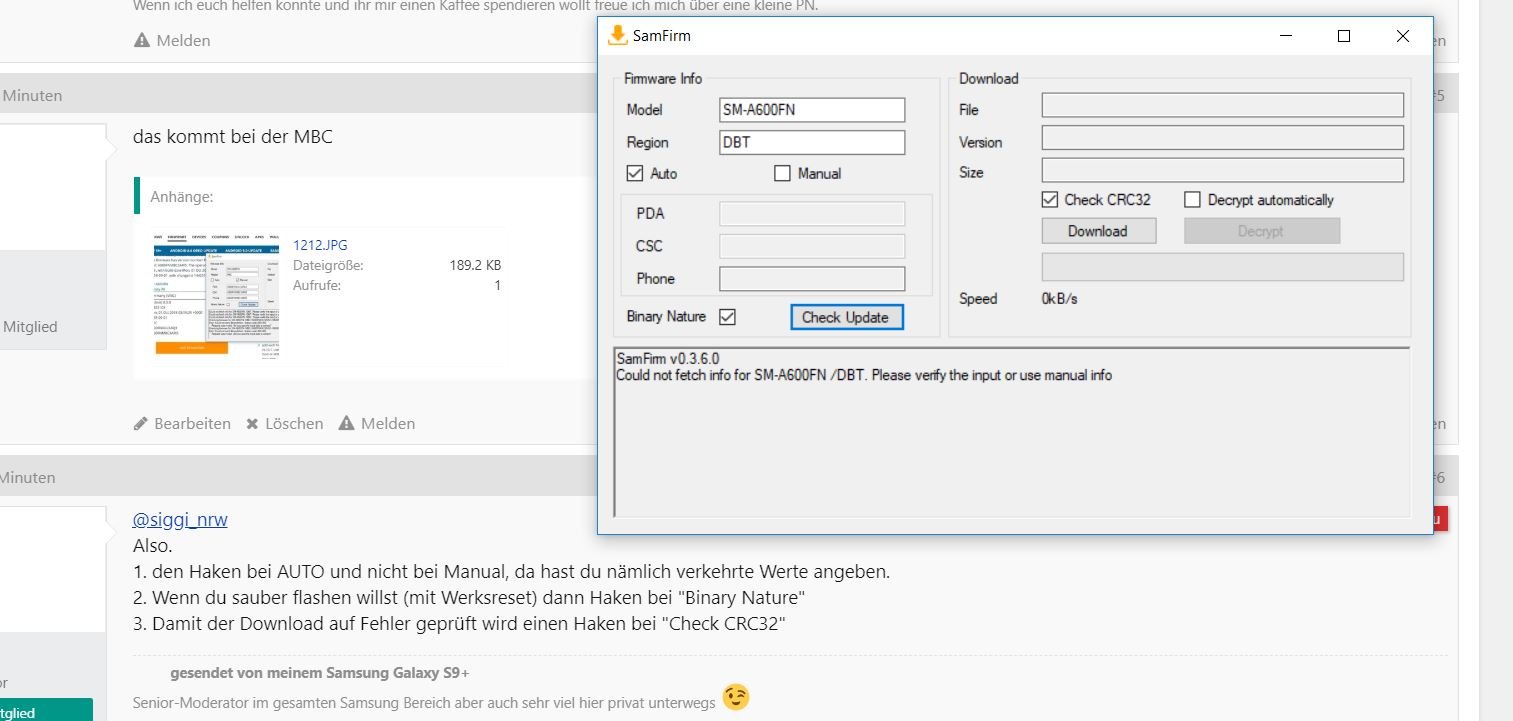Uncheck the Check CRC32 checkbox

(x=1049, y=200)
